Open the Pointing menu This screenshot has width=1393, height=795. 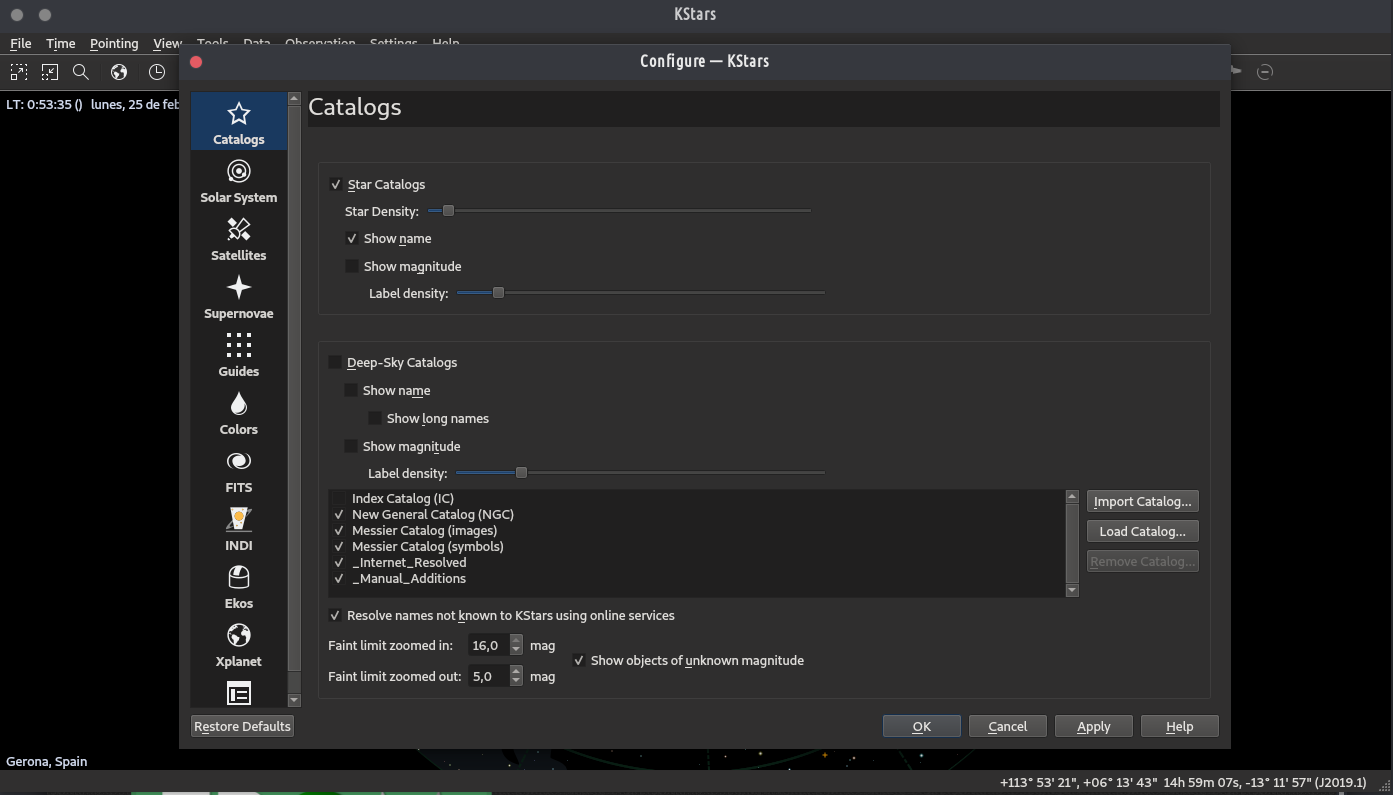tap(114, 43)
